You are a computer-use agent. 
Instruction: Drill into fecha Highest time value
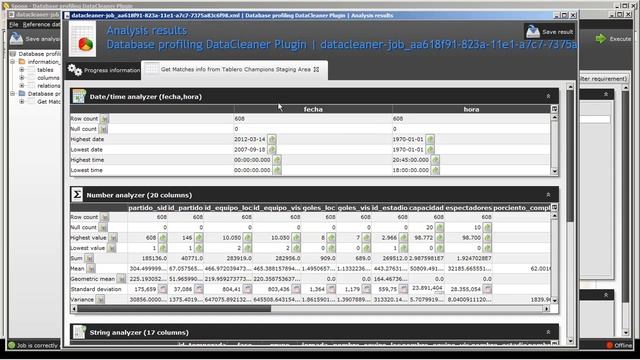277,160
